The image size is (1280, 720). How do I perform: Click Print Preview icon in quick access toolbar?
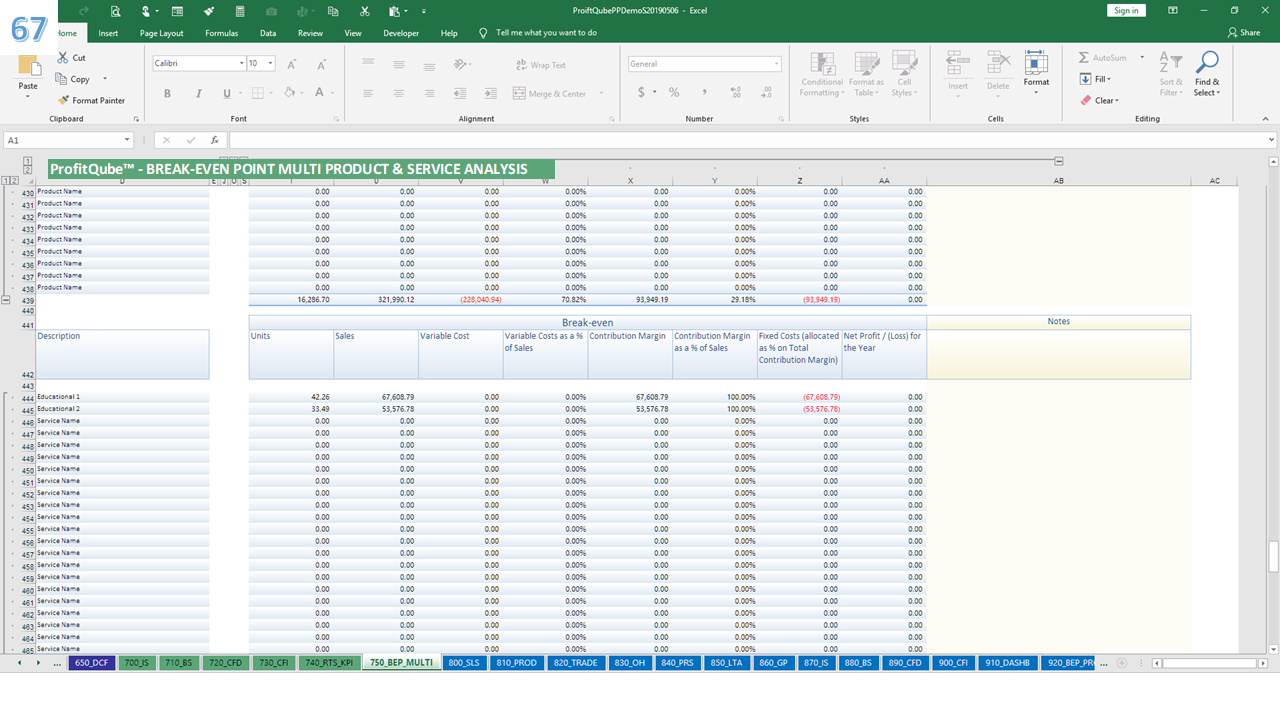pos(116,11)
